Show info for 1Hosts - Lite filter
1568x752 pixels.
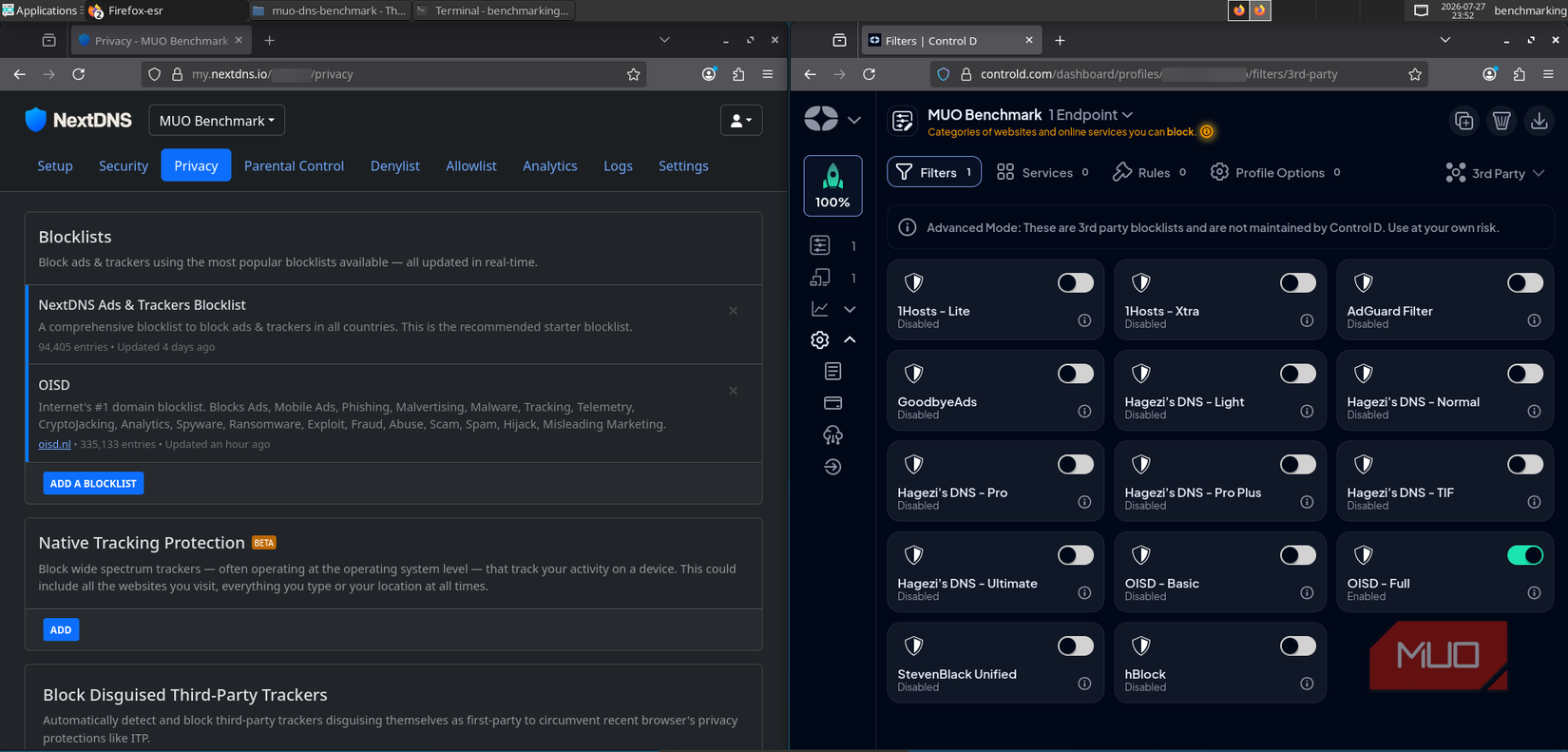(1084, 320)
